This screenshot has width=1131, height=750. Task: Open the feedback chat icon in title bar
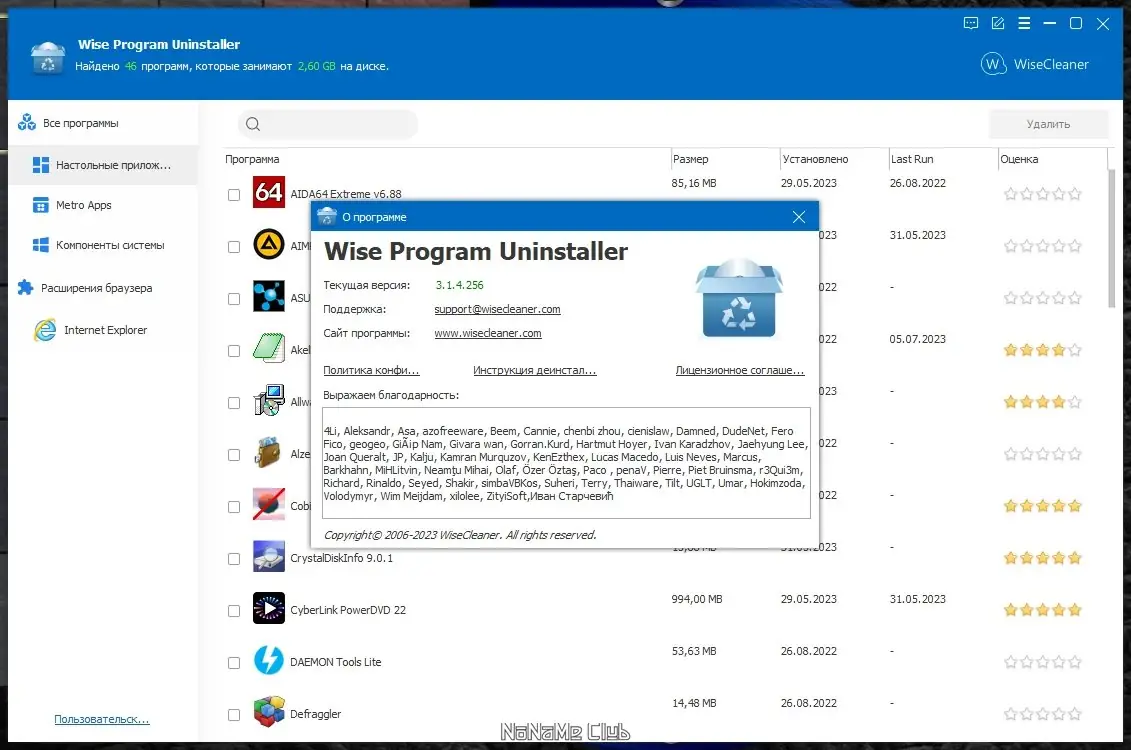971,23
